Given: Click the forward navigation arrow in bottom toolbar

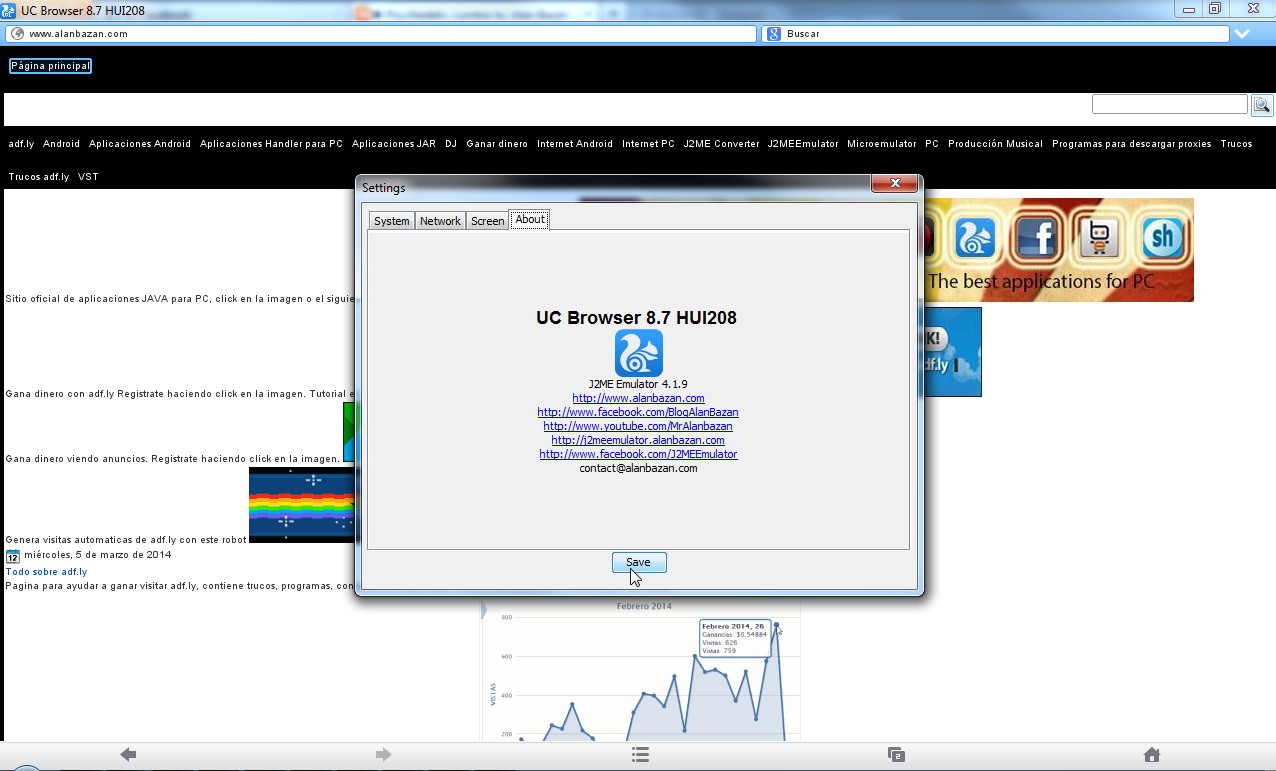Looking at the screenshot, I should click(383, 754).
